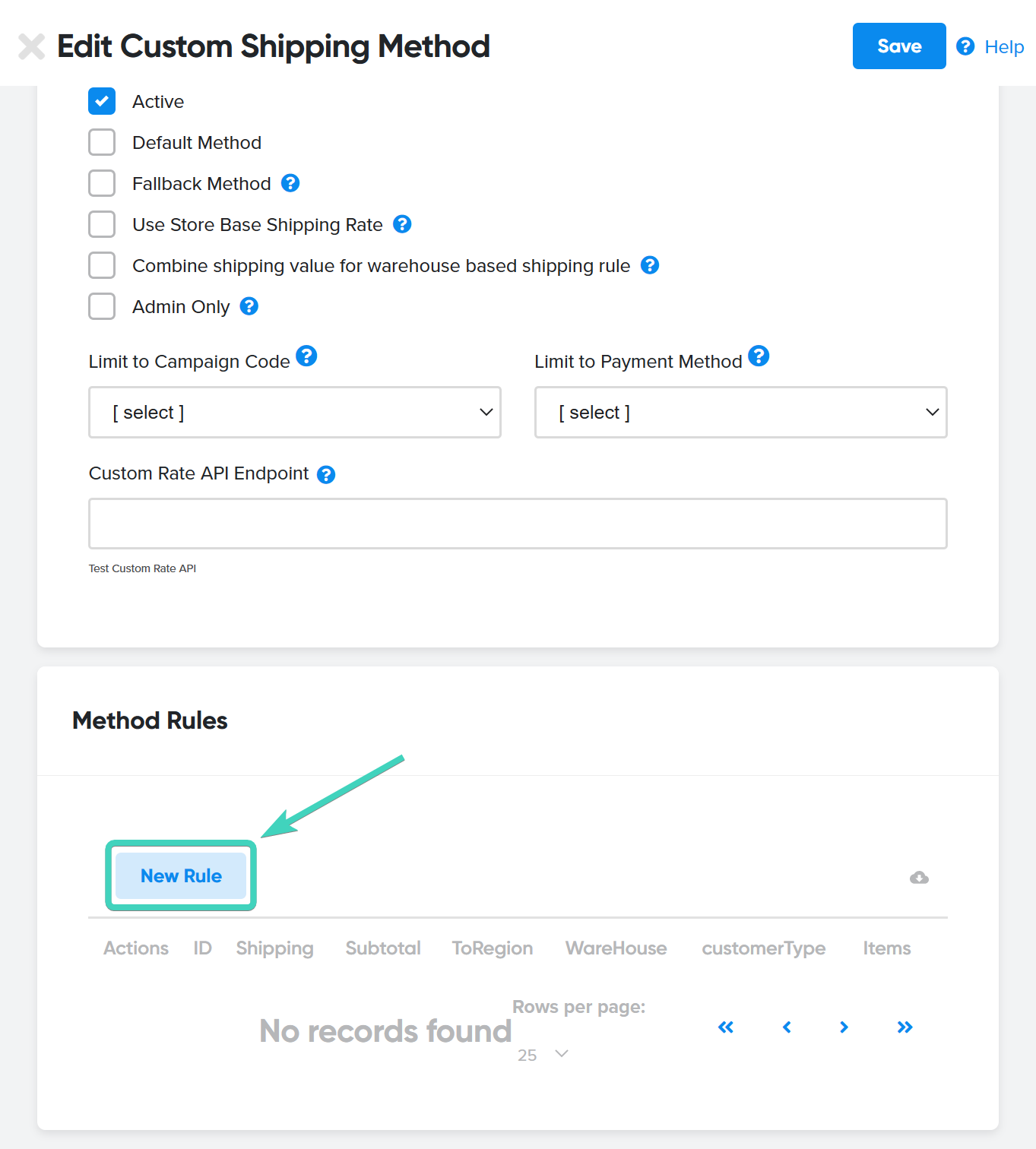1036x1149 pixels.
Task: Click the Custom Rate API Endpoint help icon
Action: pyautogui.click(x=326, y=474)
